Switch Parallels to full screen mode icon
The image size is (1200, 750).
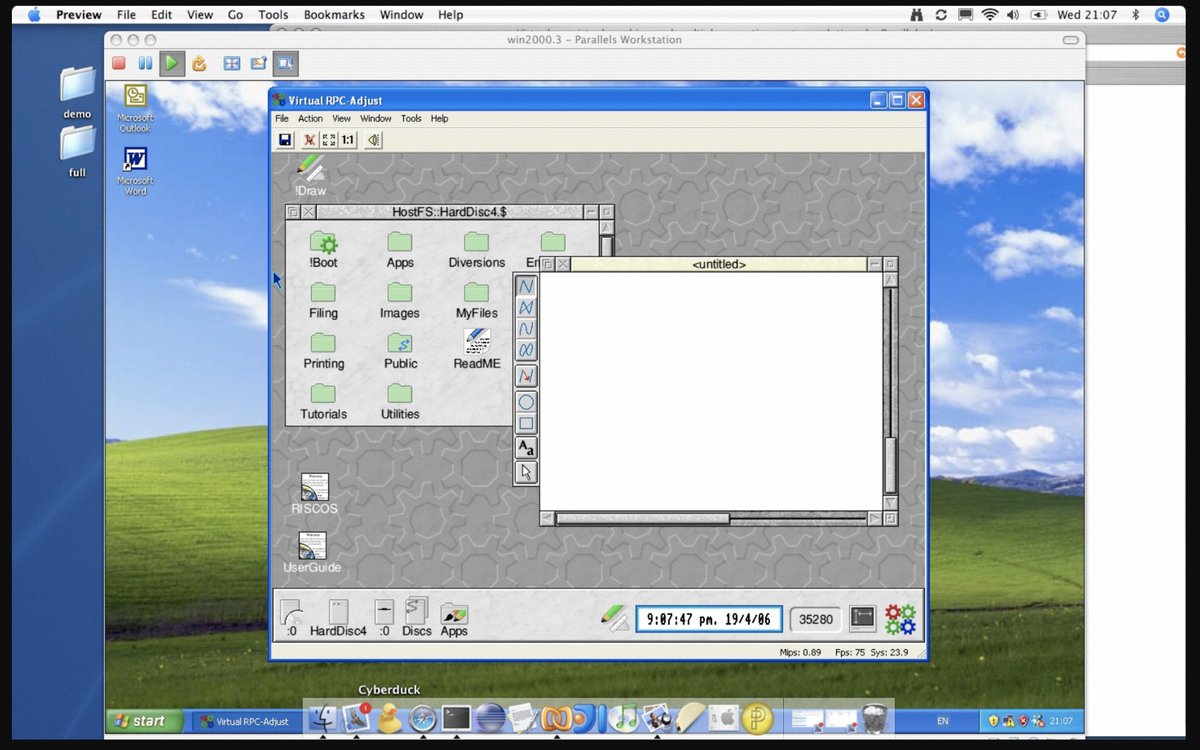point(232,63)
